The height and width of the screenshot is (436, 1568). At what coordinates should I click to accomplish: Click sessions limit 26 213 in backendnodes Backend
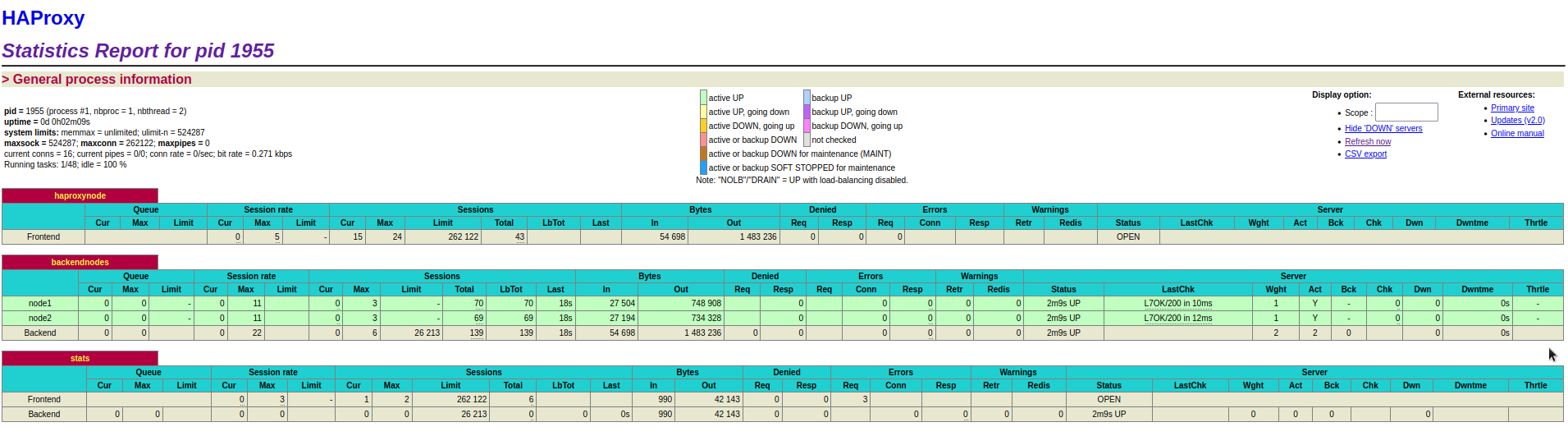point(427,333)
